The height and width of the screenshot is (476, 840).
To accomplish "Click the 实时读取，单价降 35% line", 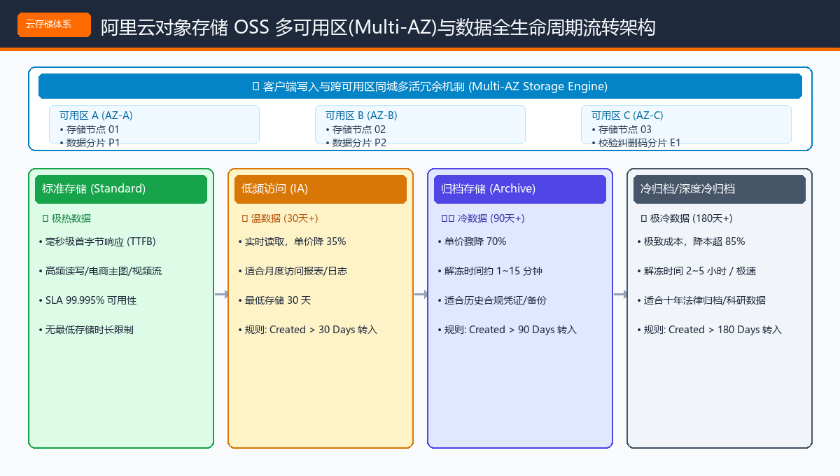I will click(x=292, y=241).
